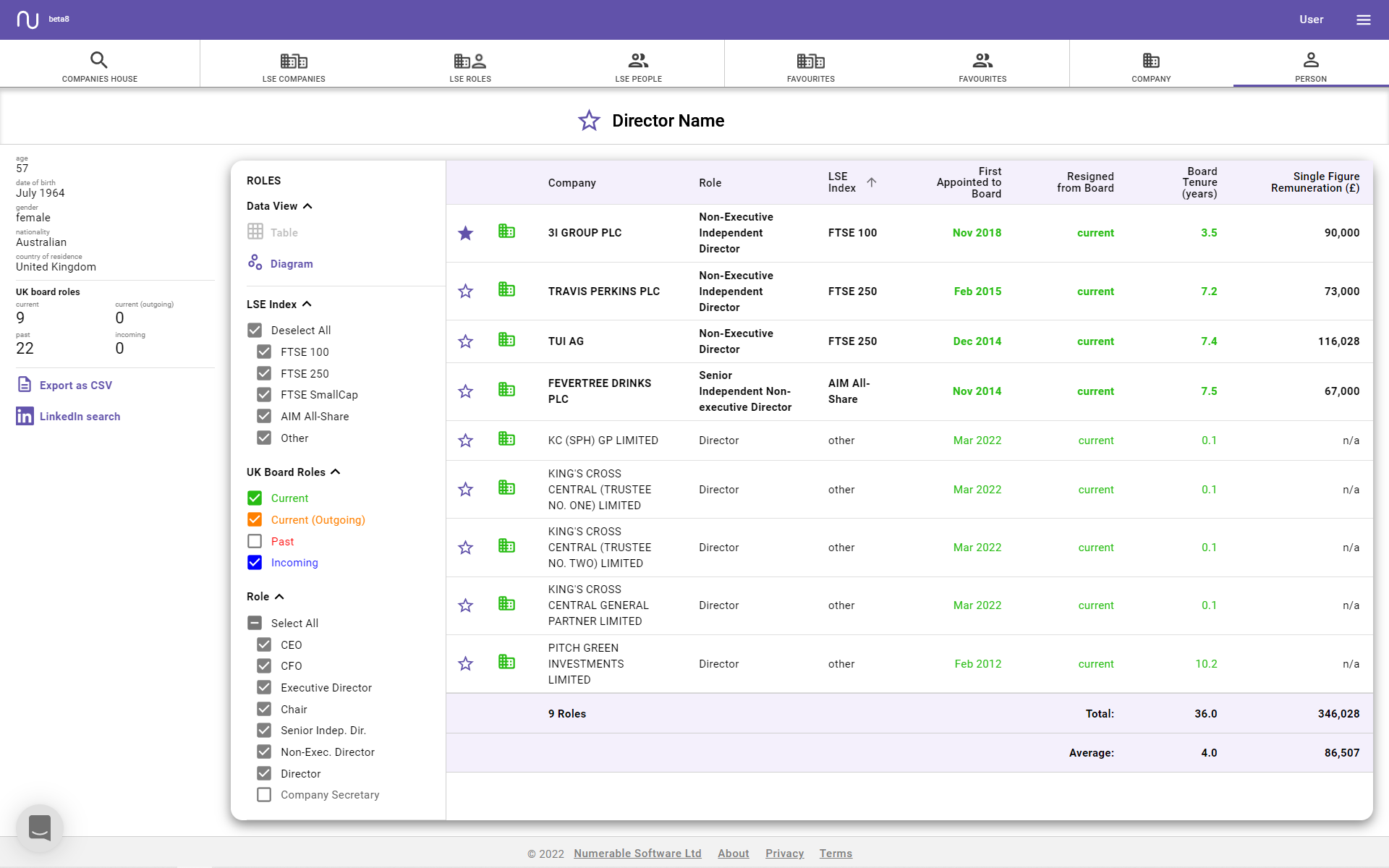Screen dimensions: 1389x868
Task: Uncheck the Current board roles checkbox
Action: pyautogui.click(x=255, y=498)
